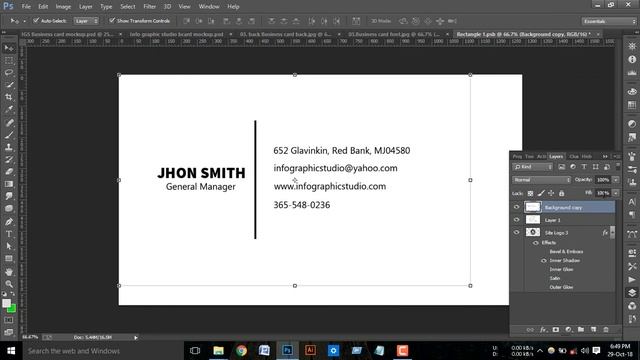Select the Eyedropper tool

click(x=9, y=109)
